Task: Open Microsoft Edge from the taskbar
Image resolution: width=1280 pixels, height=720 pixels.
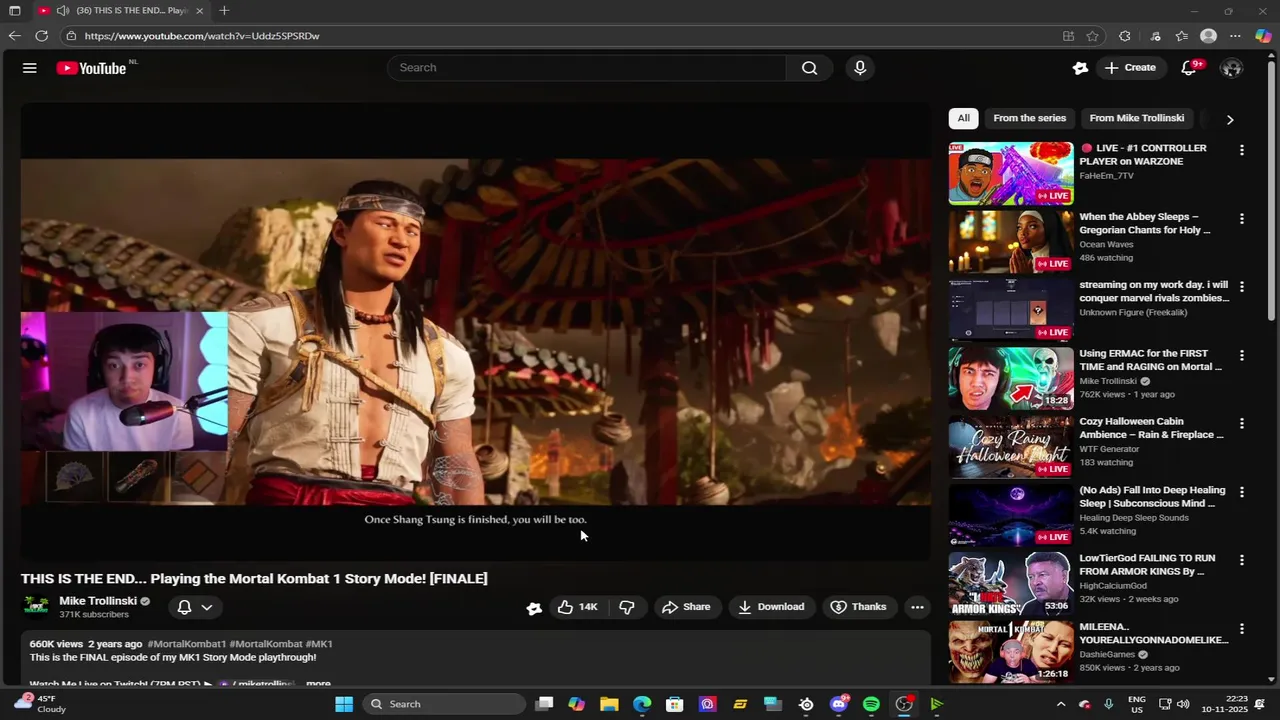Action: click(x=642, y=704)
